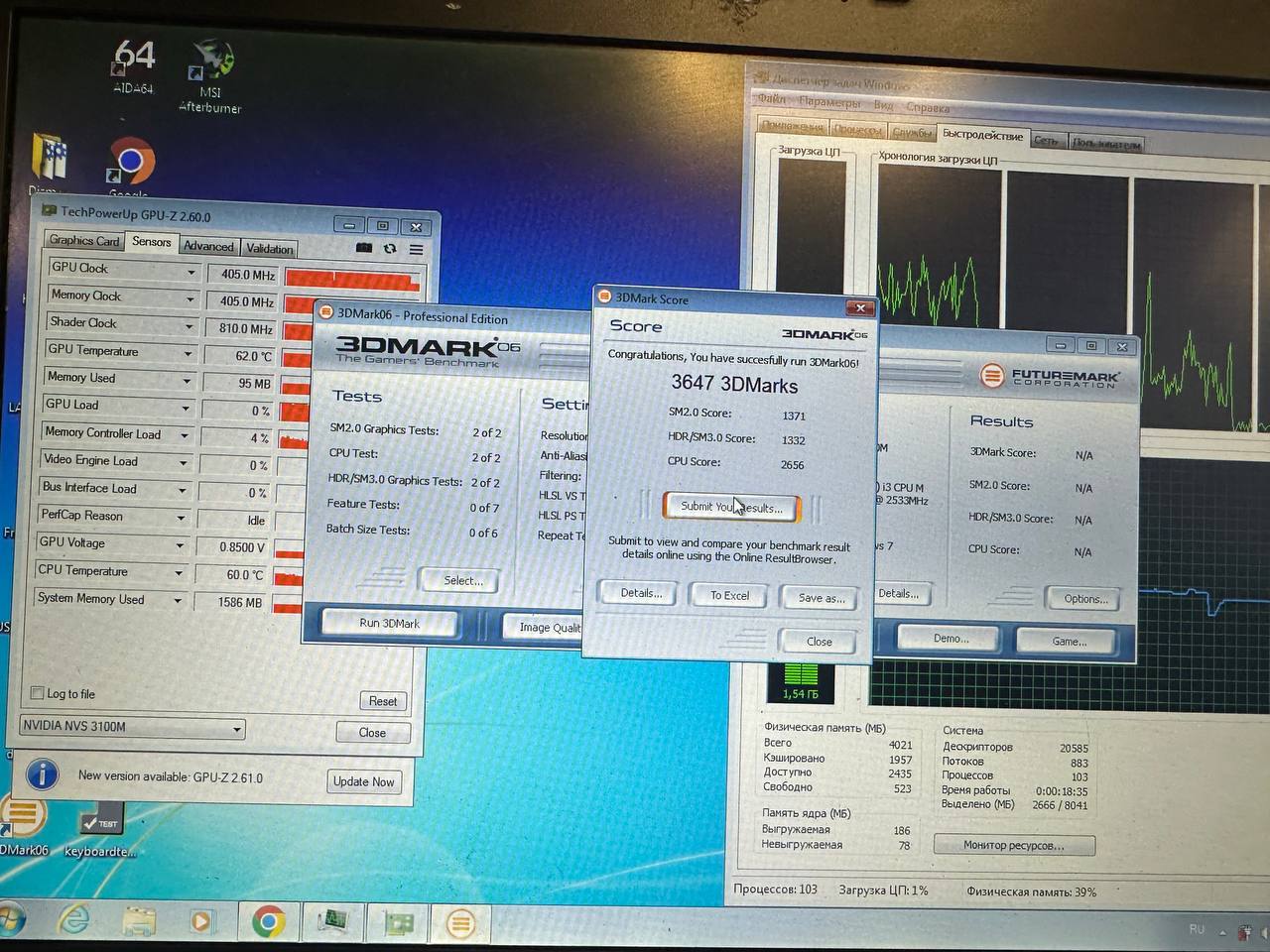The width and height of the screenshot is (1270, 952).
Task: Open Файл menu in Task Manager
Action: [x=772, y=98]
